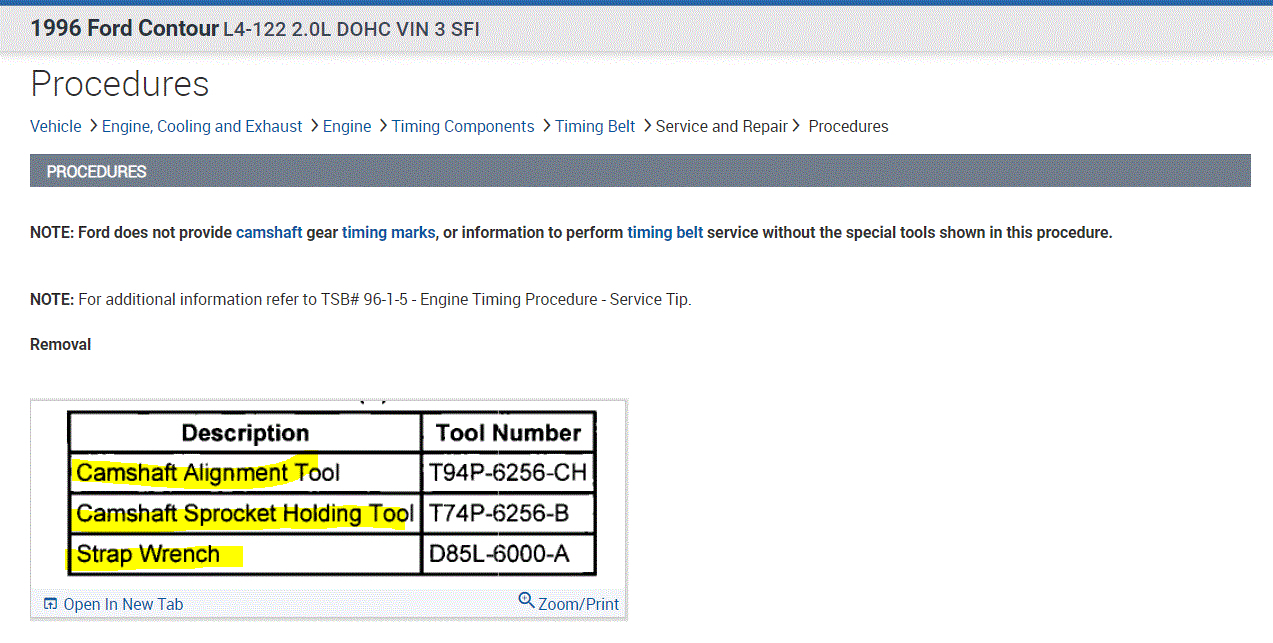Click the chevron before final Procedures breadcrumb
The image size is (1273, 643).
click(x=796, y=126)
